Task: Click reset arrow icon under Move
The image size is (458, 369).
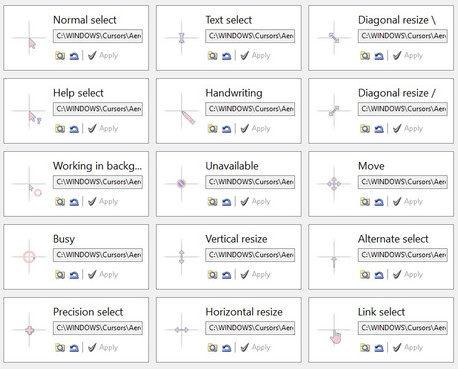Action: coord(379,202)
